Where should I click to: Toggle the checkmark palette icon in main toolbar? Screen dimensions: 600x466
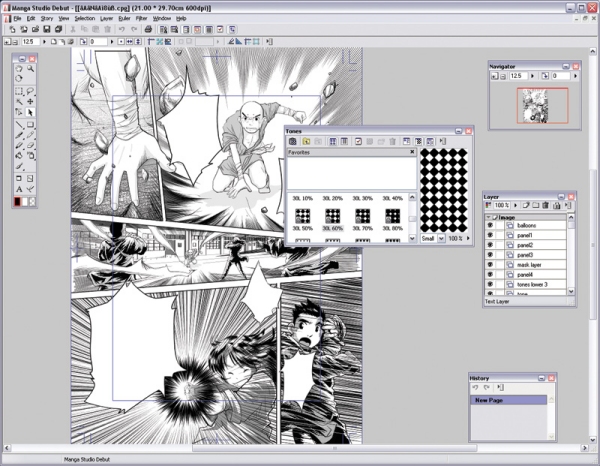point(220,29)
